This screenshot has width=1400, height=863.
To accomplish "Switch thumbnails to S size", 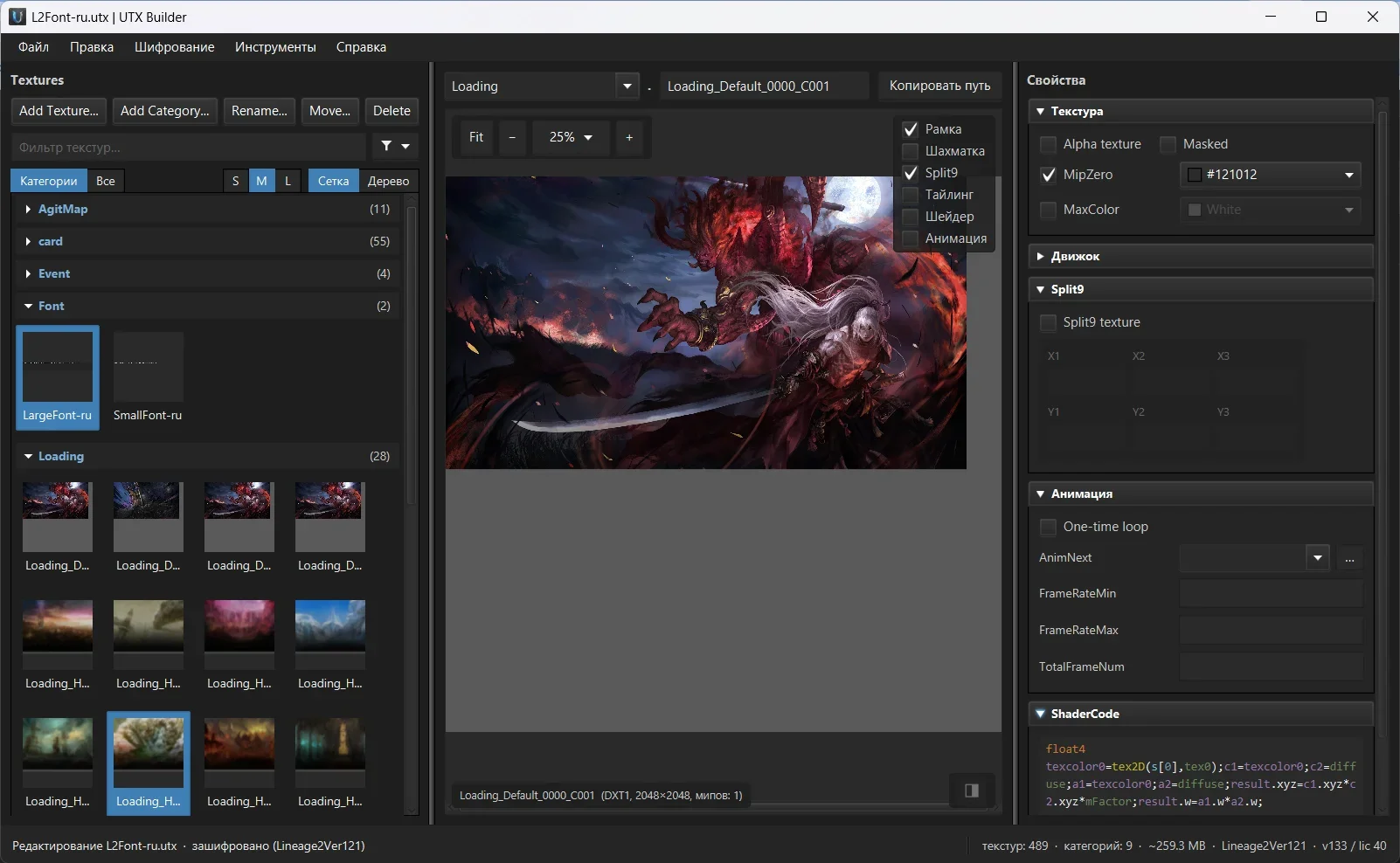I will click(x=235, y=181).
